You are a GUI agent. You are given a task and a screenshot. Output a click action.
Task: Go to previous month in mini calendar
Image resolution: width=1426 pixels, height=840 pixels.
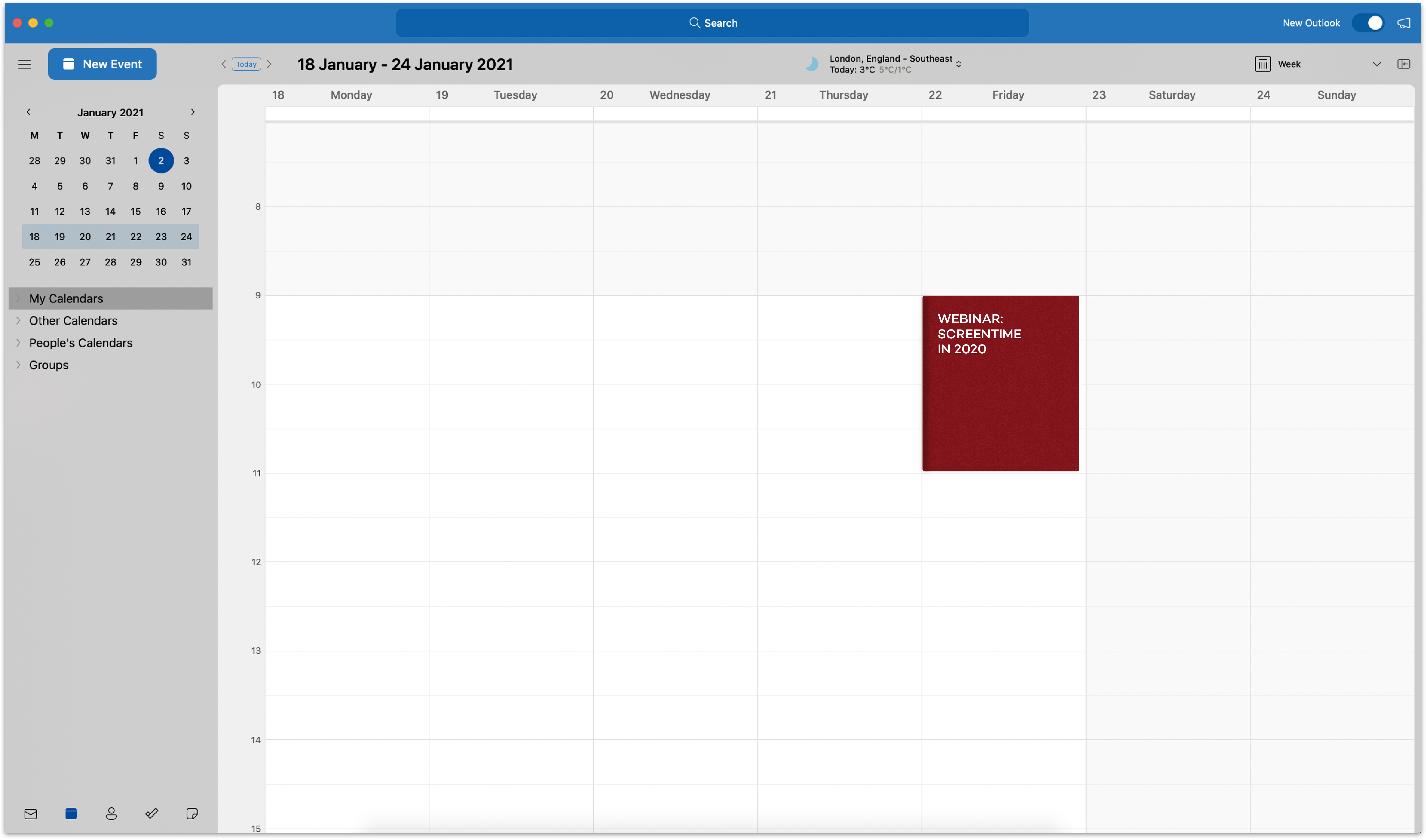pyautogui.click(x=28, y=112)
